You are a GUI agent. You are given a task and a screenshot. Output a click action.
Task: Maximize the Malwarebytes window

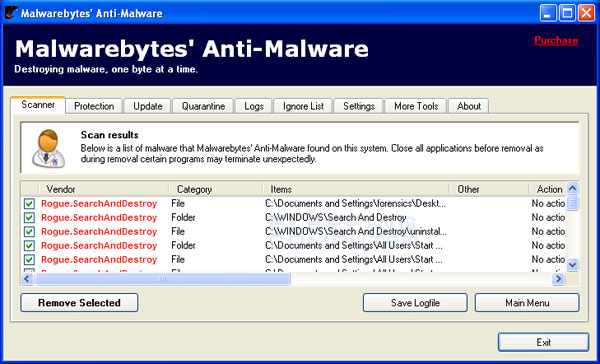click(567, 13)
